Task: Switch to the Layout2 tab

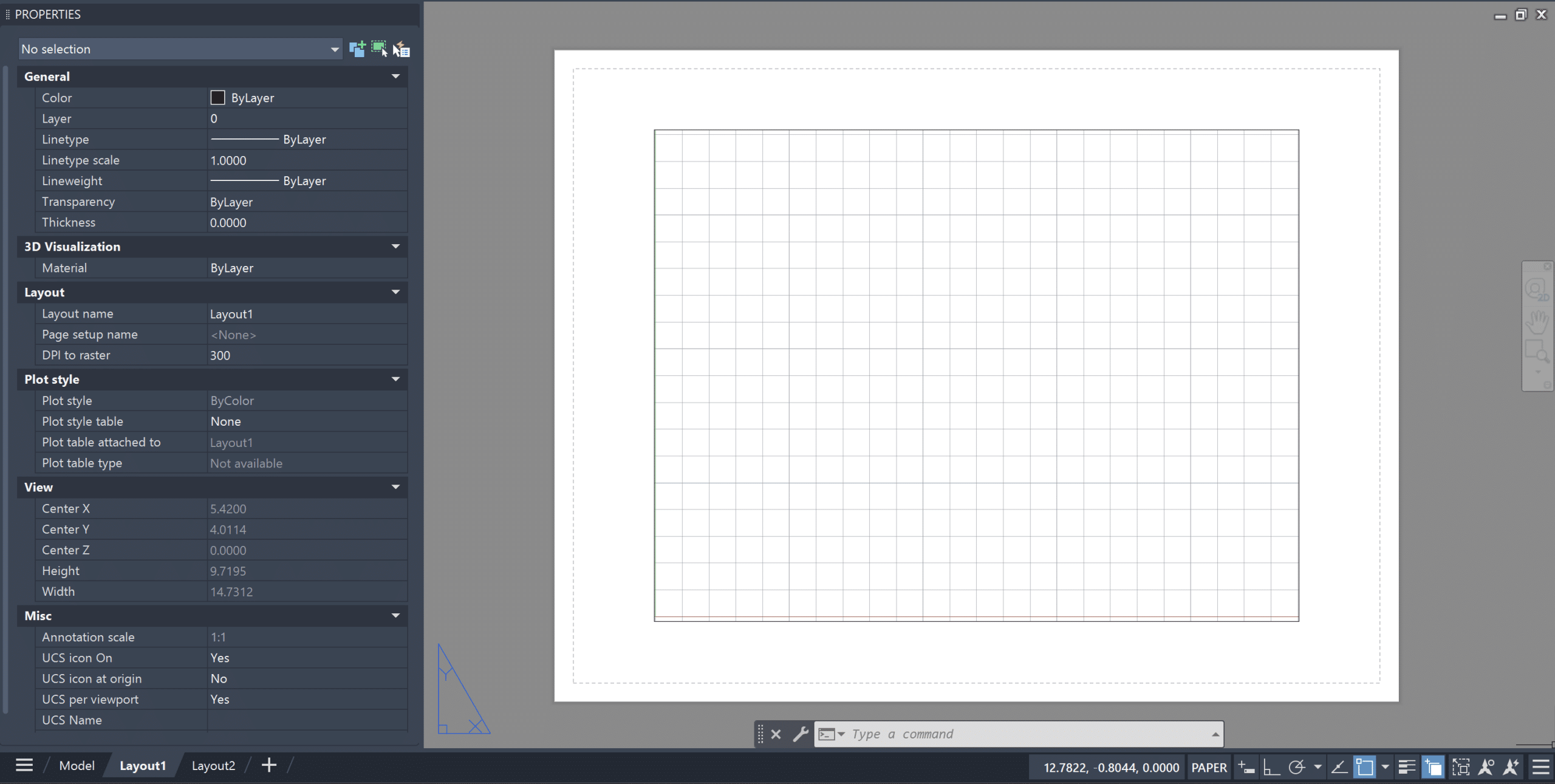Action: pos(213,765)
